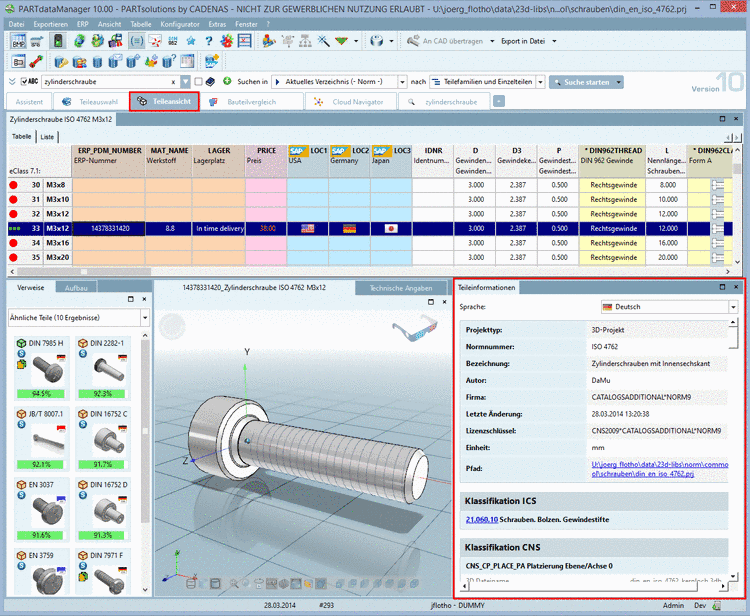Click the 94.5% similarity bar for DIN 7985 H

tap(40, 394)
